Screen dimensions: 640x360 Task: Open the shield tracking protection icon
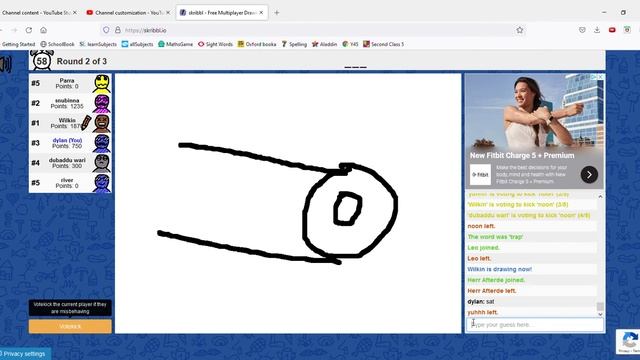106,30
